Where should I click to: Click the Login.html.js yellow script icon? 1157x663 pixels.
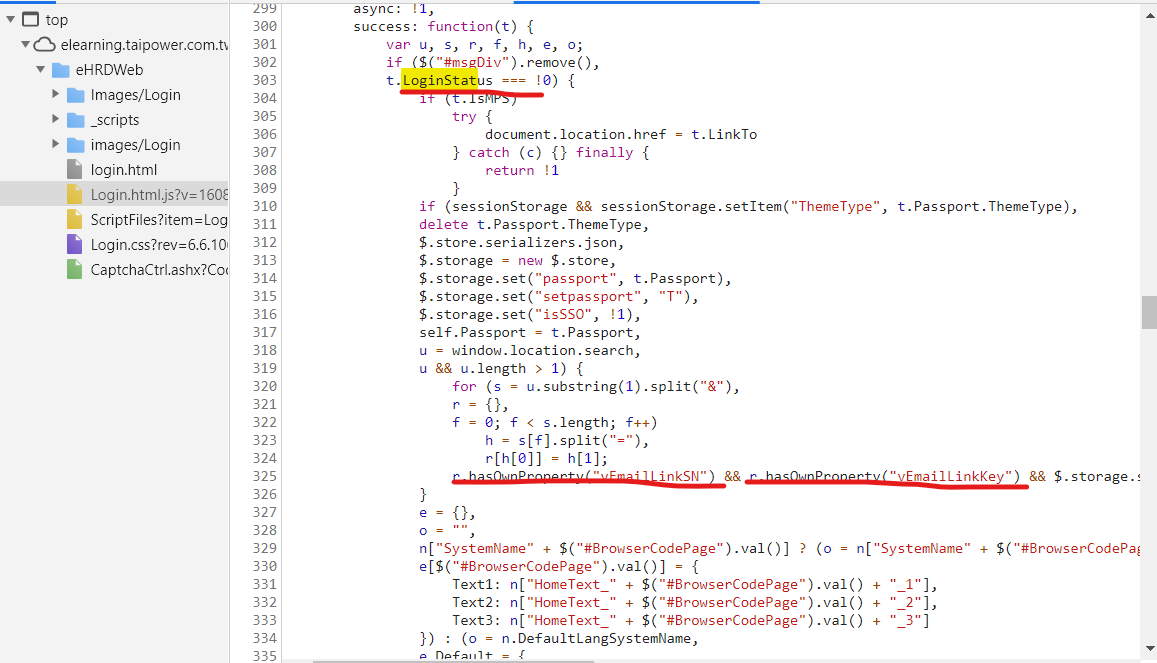75,195
